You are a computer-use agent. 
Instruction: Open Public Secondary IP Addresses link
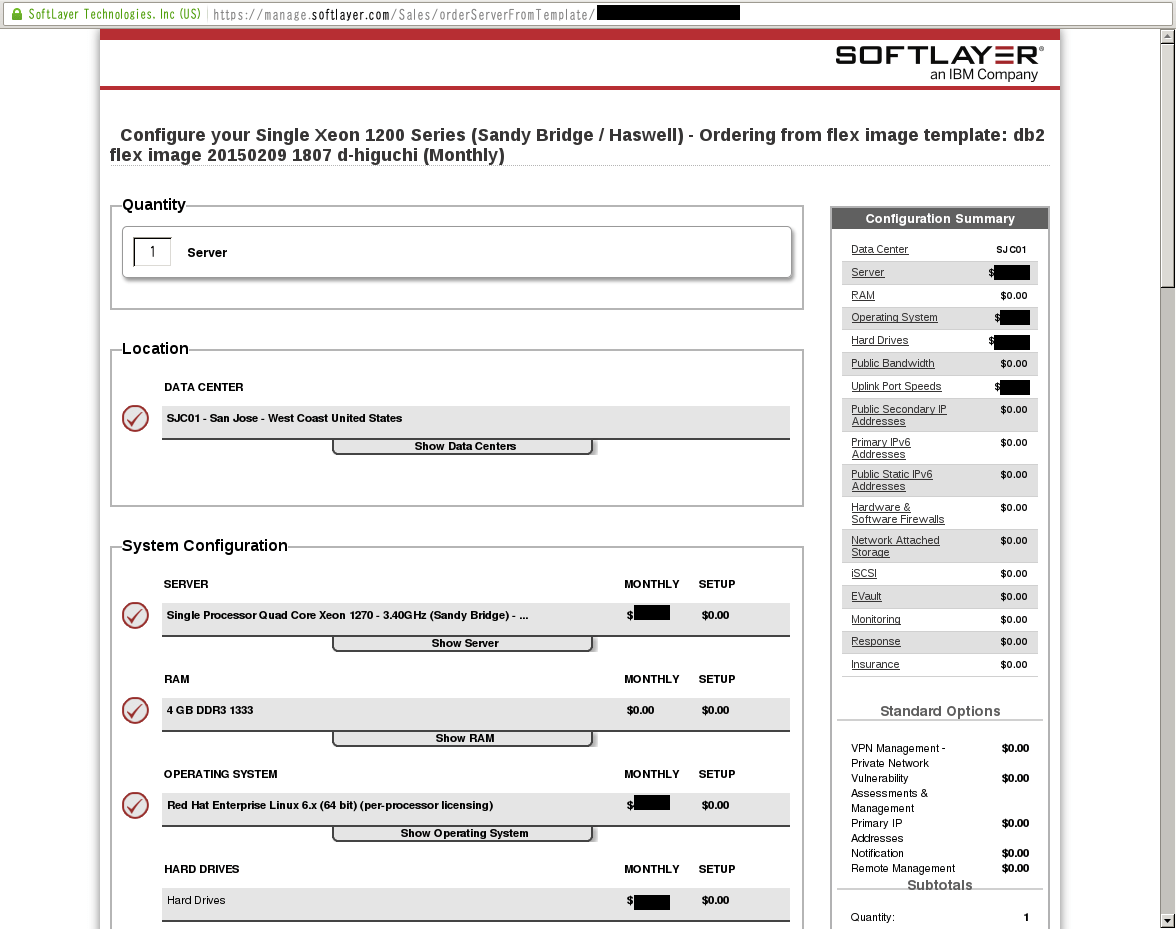click(898, 415)
